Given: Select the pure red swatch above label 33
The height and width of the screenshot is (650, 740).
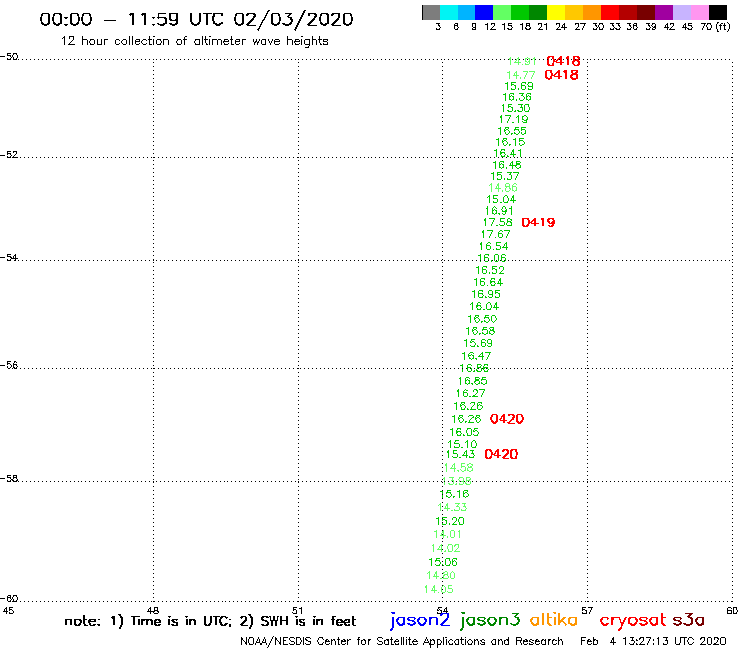Looking at the screenshot, I should (x=610, y=12).
